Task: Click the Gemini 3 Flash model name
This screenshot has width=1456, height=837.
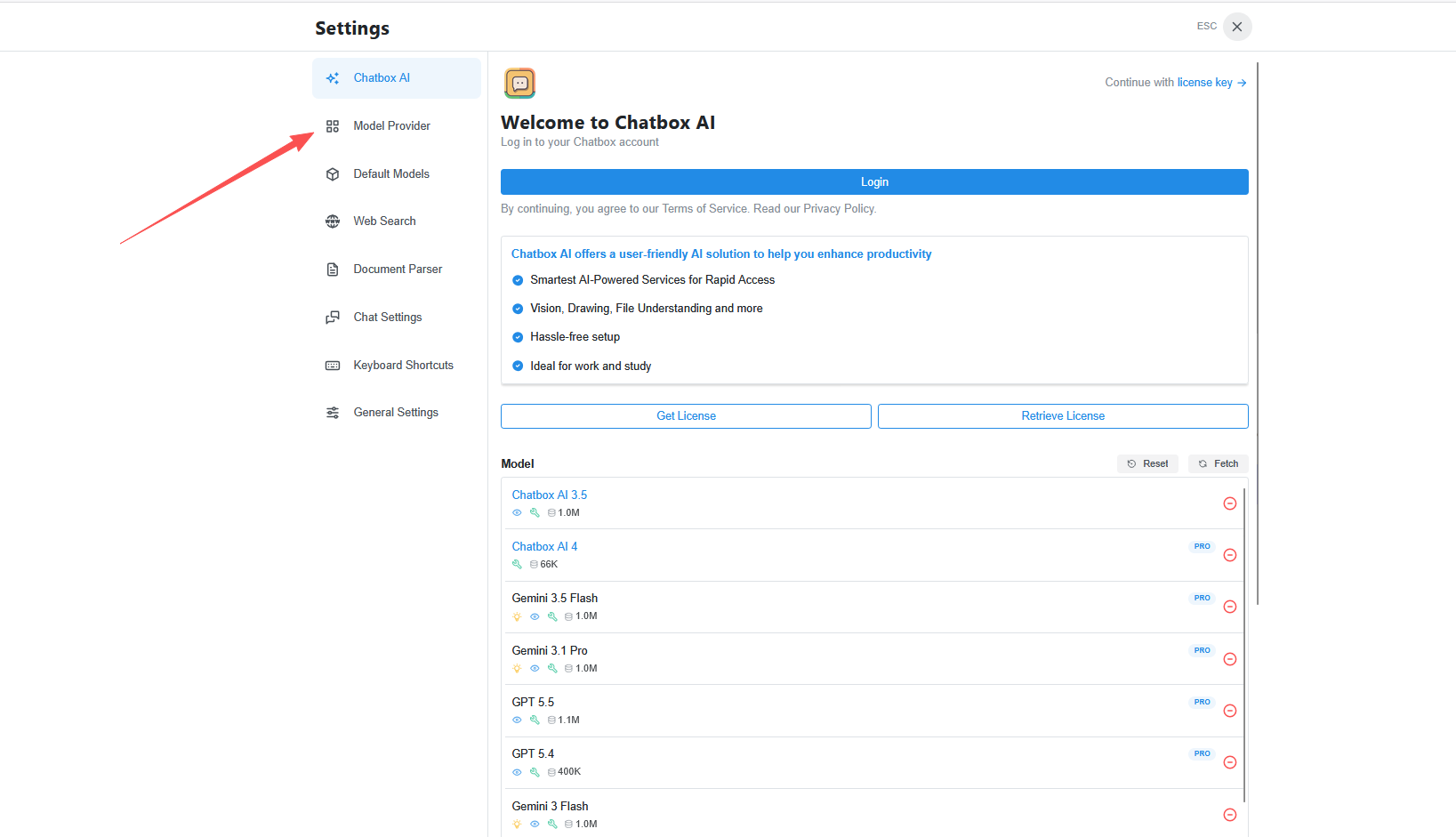Action: [550, 807]
